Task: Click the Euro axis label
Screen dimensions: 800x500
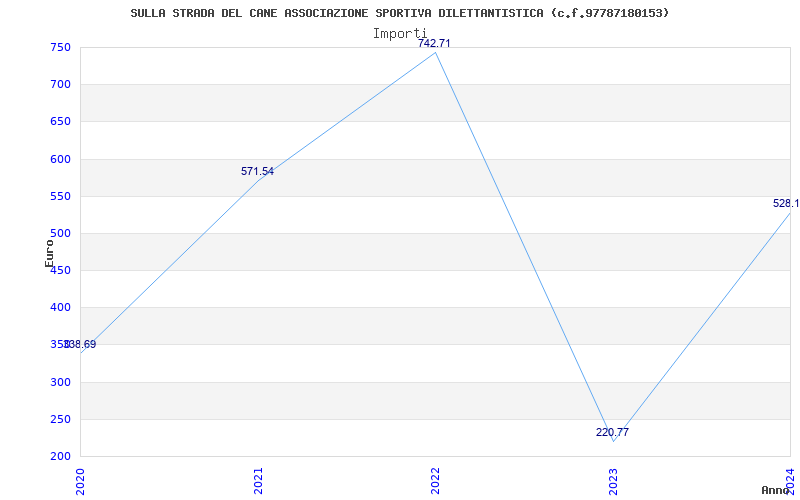Action: pos(49,253)
